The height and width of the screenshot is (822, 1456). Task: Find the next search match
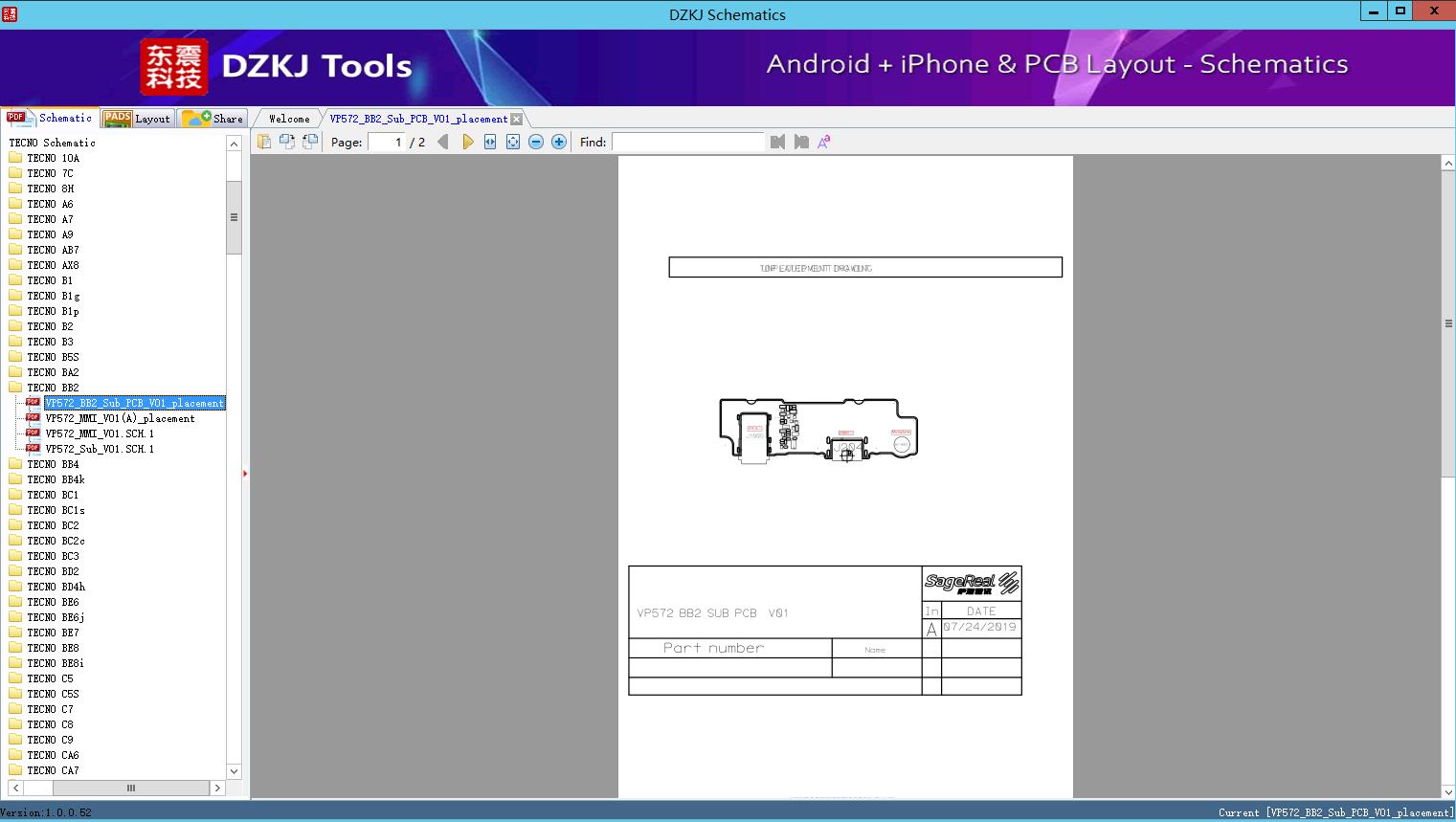pos(801,142)
